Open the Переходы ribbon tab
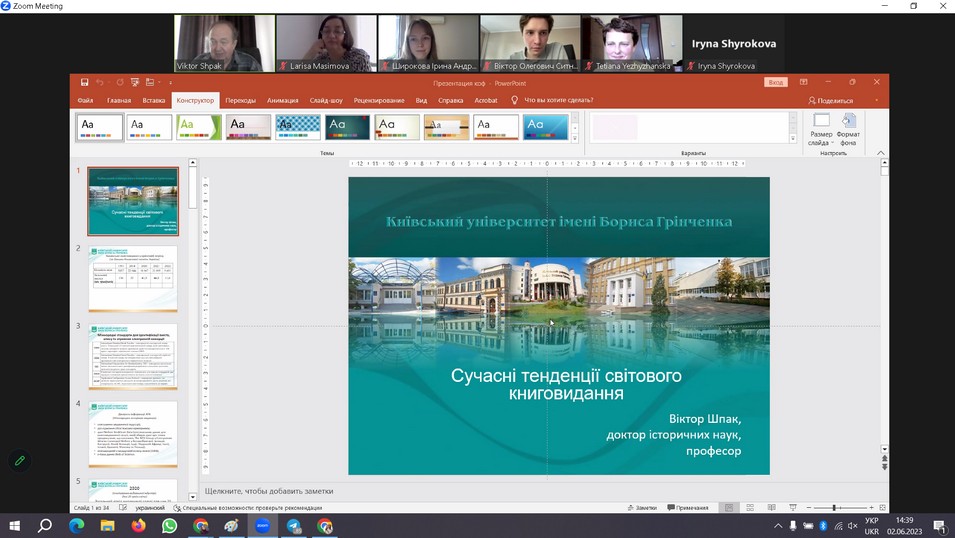The height and width of the screenshot is (538, 955). 240,100
